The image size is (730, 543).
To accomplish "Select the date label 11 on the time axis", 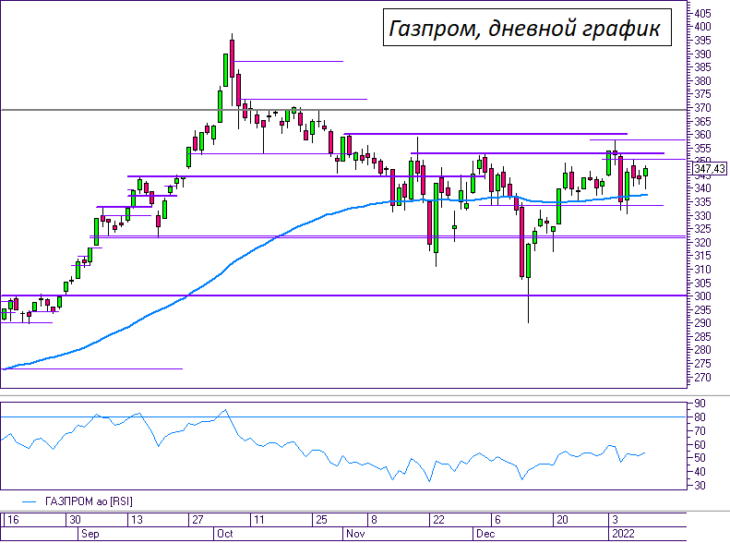I will tap(259, 520).
